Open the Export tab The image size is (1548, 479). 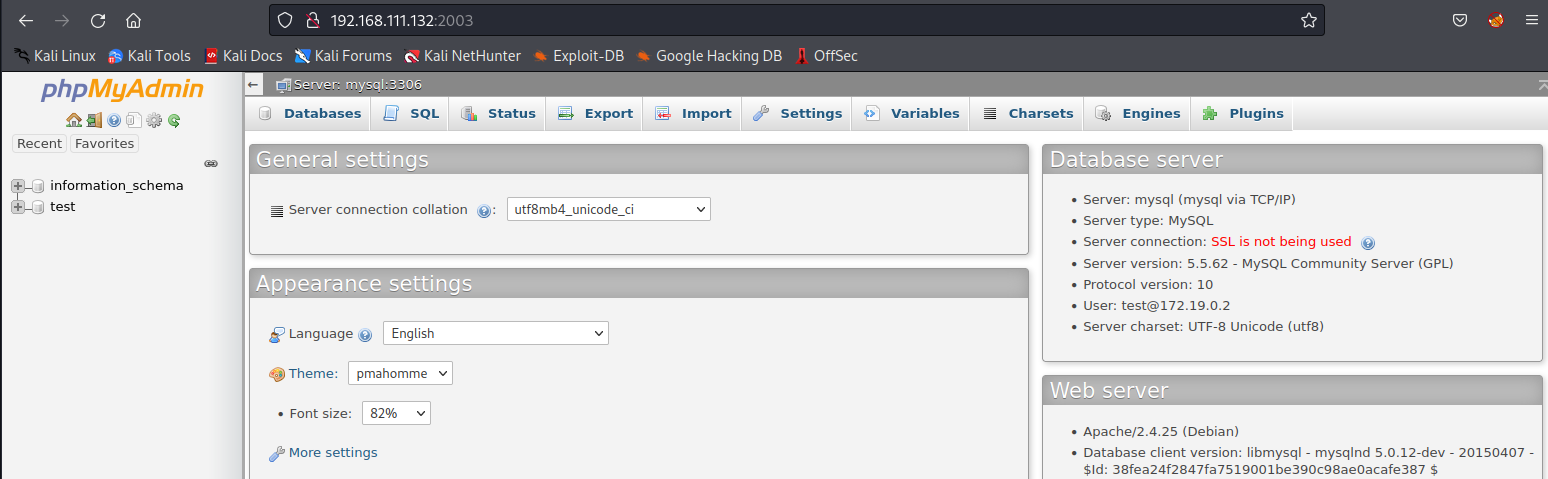595,114
